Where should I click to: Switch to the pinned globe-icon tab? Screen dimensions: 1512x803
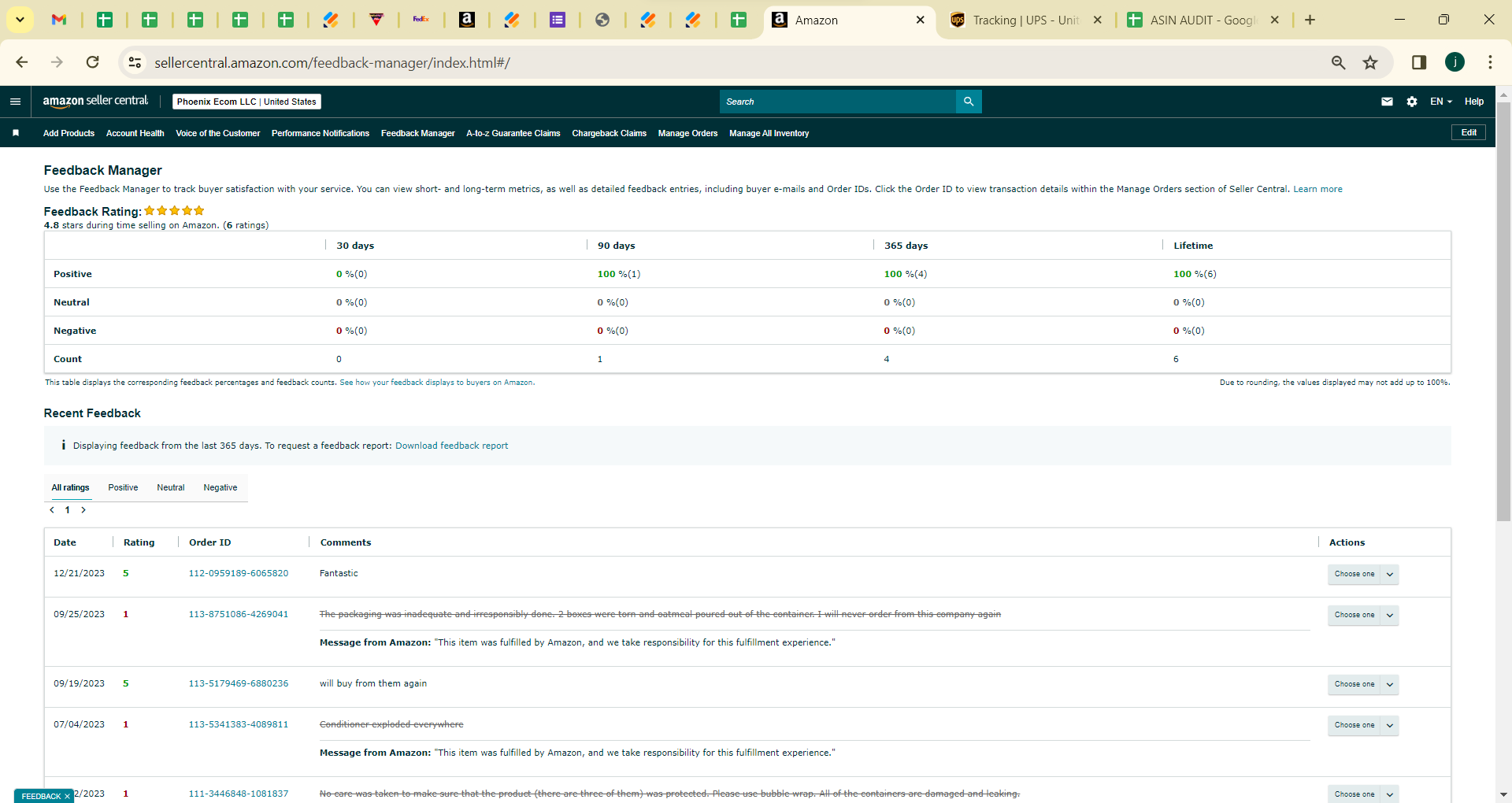602,20
